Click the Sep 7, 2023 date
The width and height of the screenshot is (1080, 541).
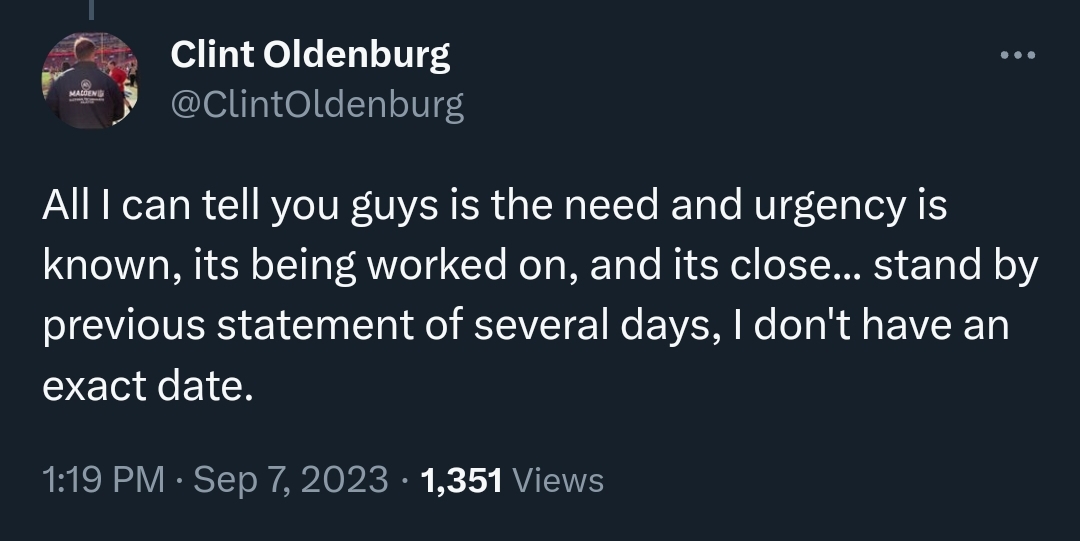[290, 480]
